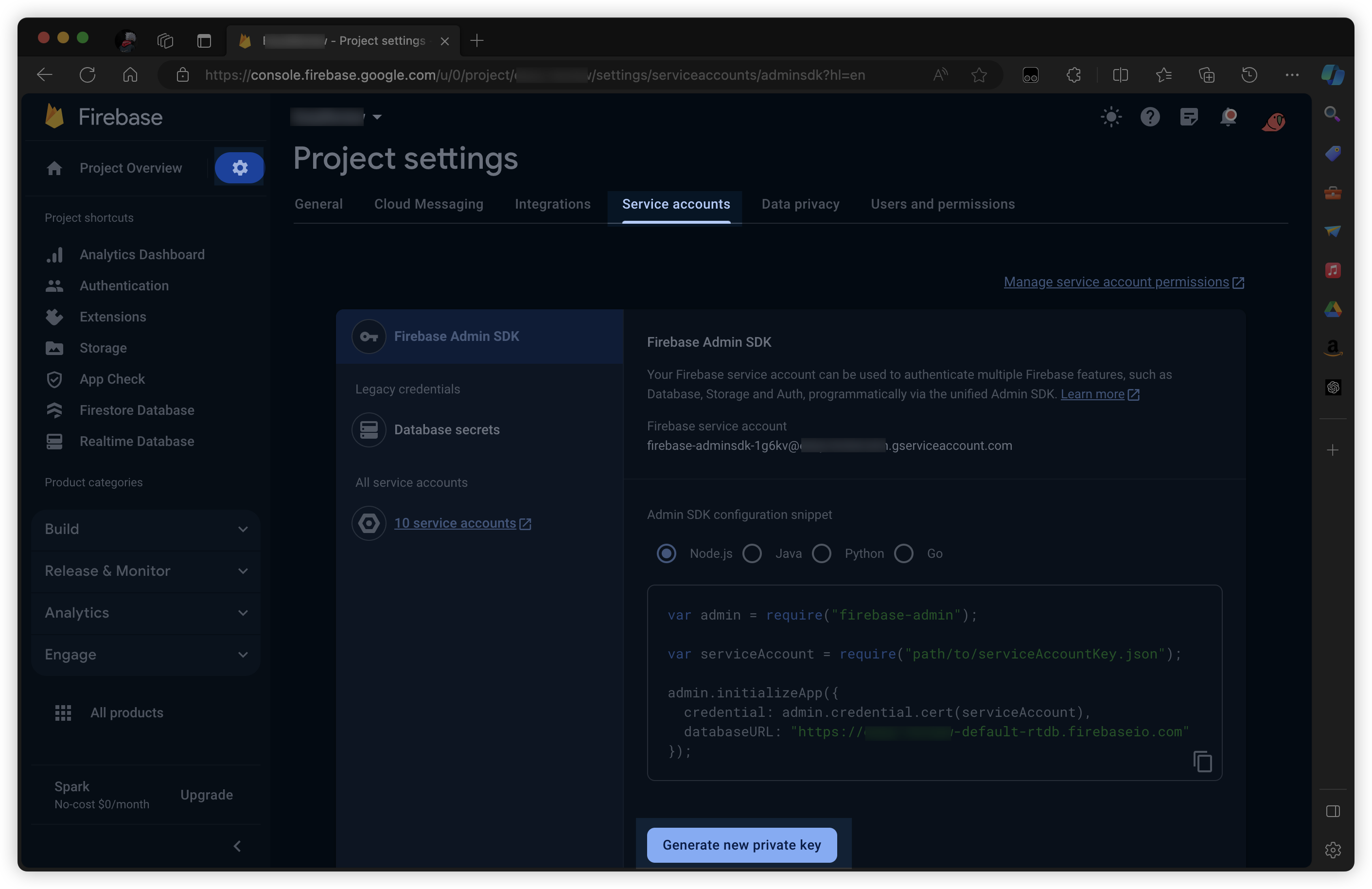Switch to the Integrations tab
The image size is (1372, 889).
pyautogui.click(x=553, y=204)
